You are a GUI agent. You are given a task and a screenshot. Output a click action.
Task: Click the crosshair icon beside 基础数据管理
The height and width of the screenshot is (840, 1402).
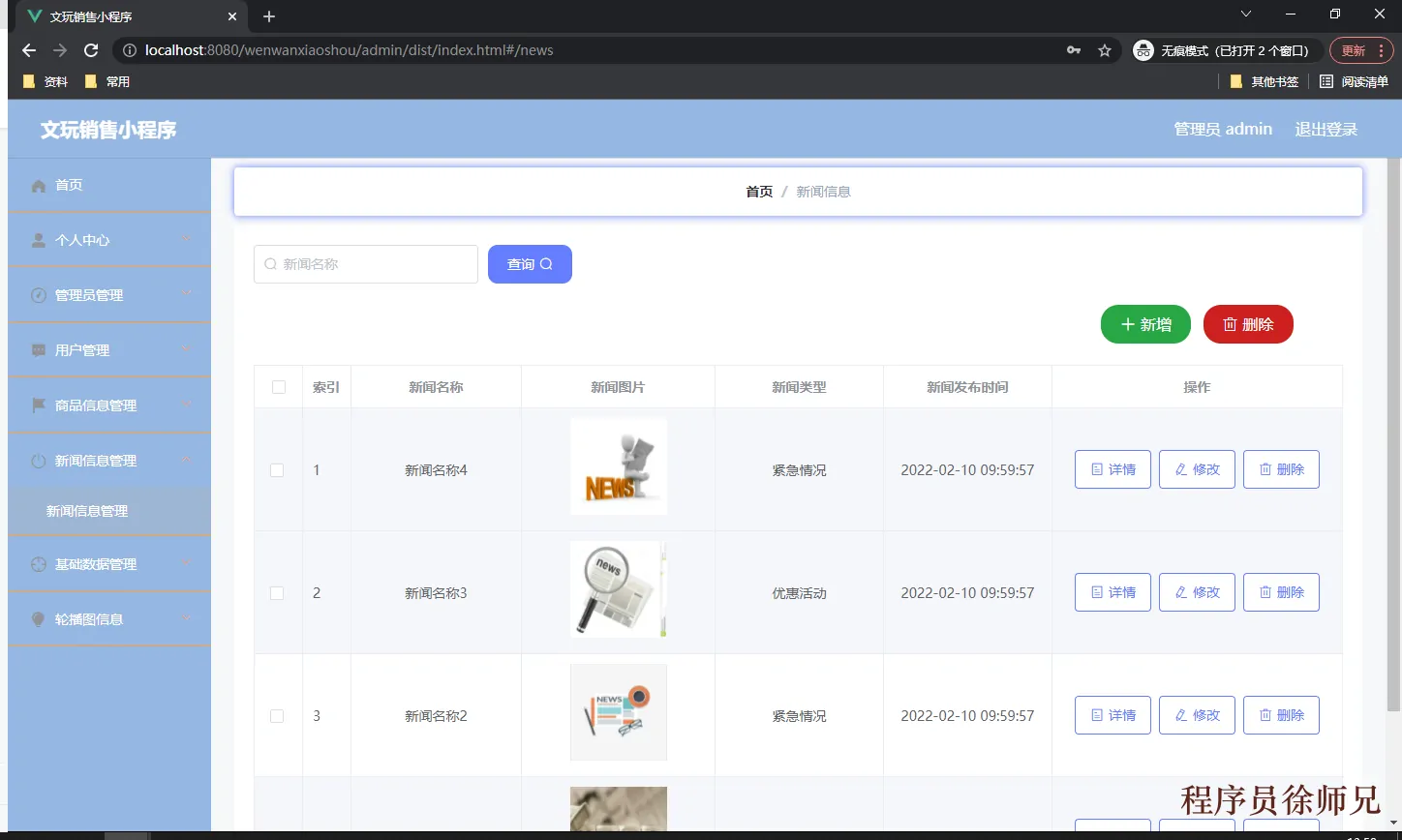39,564
